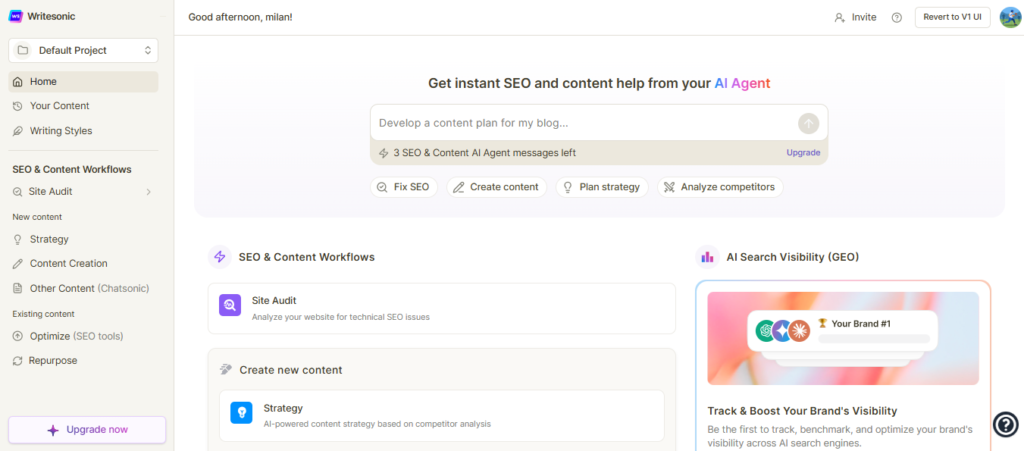Click the Content Creation pencil icon

click(18, 264)
